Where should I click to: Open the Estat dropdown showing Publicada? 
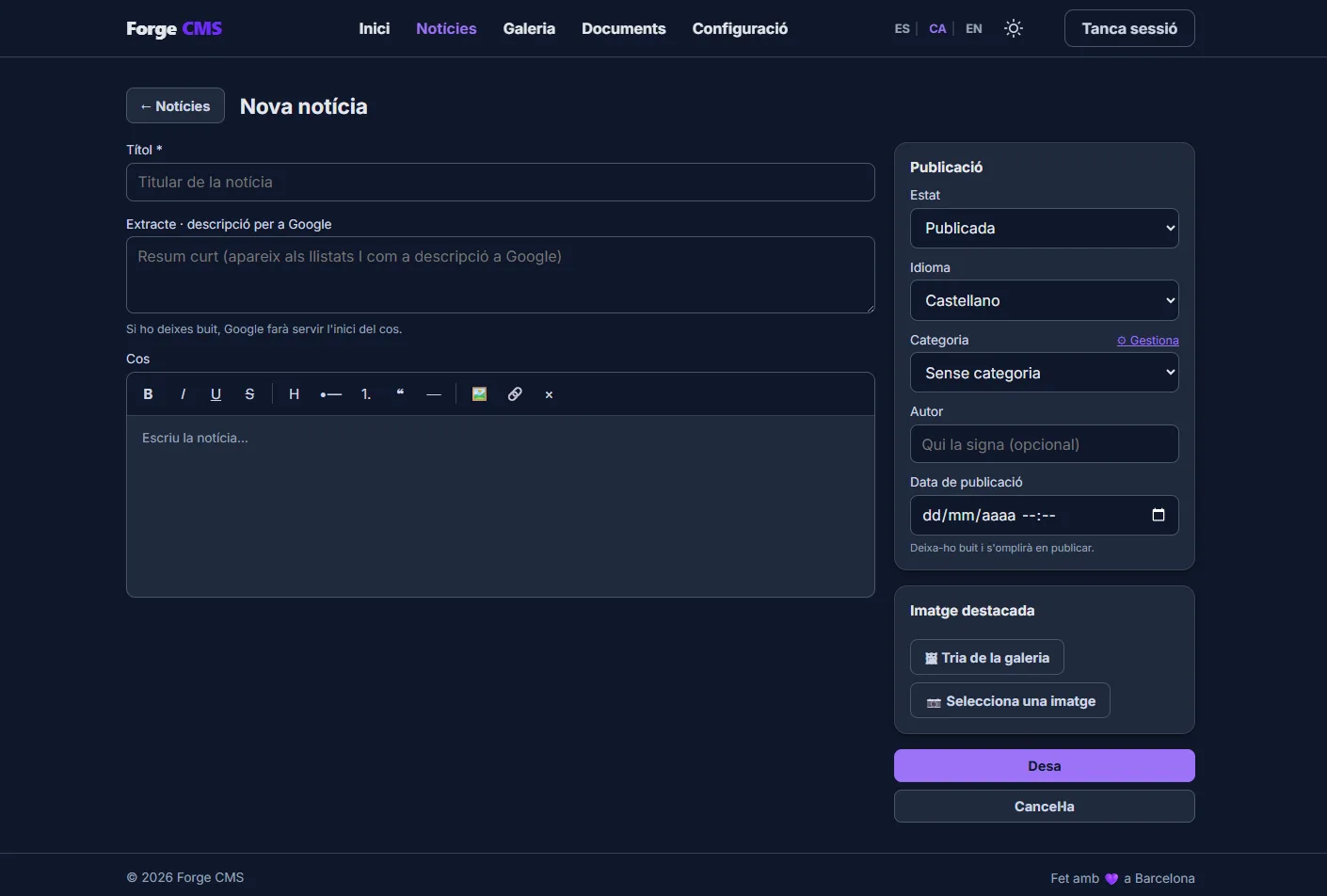pos(1044,228)
